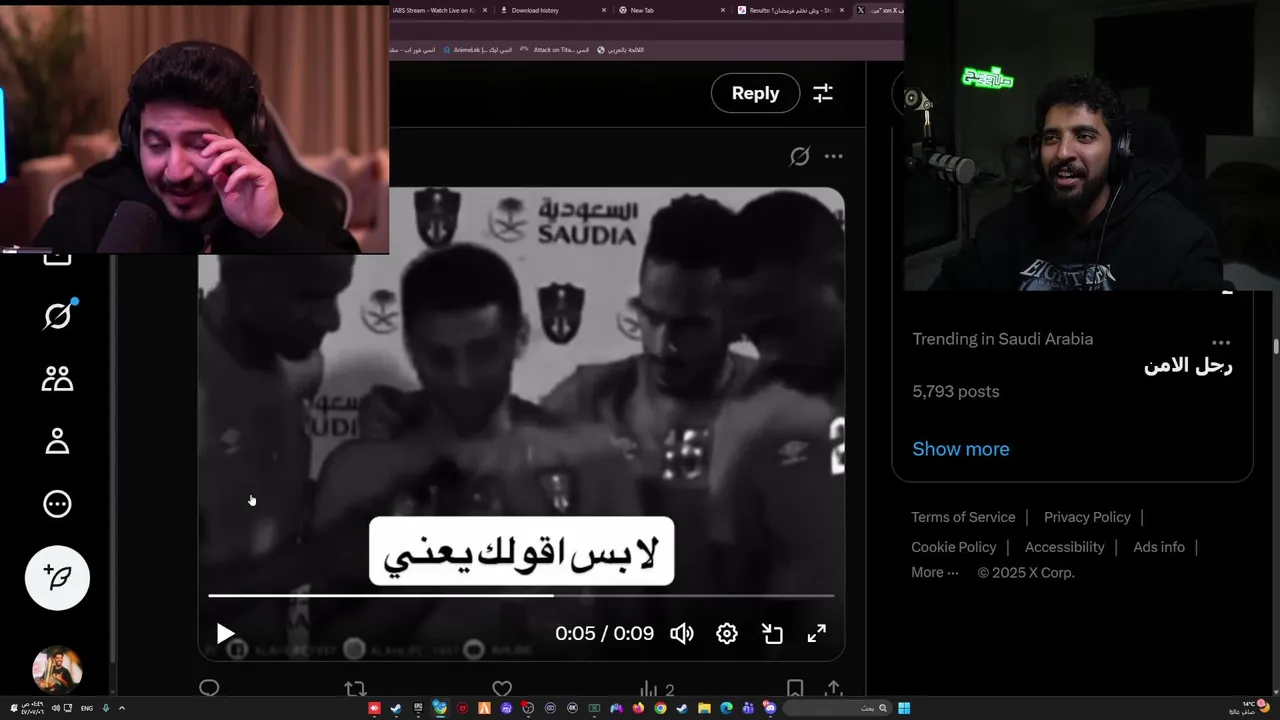This screenshot has width=1280, height=720.
Task: Open File Explorer from the taskbar
Action: click(x=704, y=708)
